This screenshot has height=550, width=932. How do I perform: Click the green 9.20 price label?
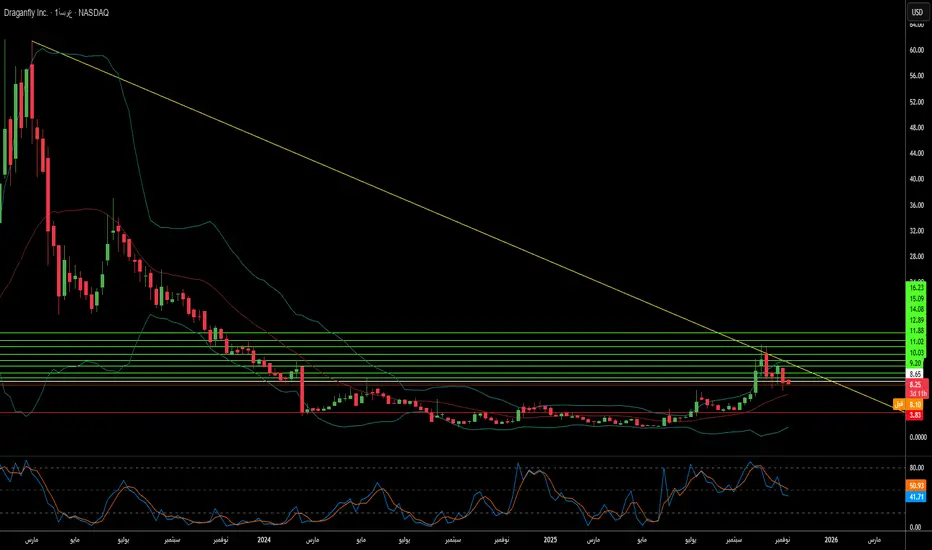[x=914, y=362]
